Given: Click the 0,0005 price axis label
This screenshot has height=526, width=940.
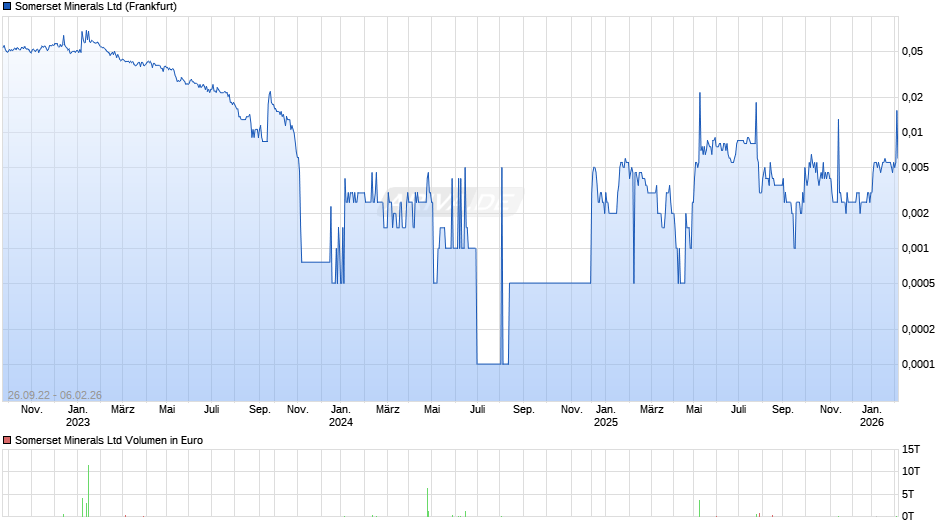Looking at the screenshot, I should click(x=918, y=283).
